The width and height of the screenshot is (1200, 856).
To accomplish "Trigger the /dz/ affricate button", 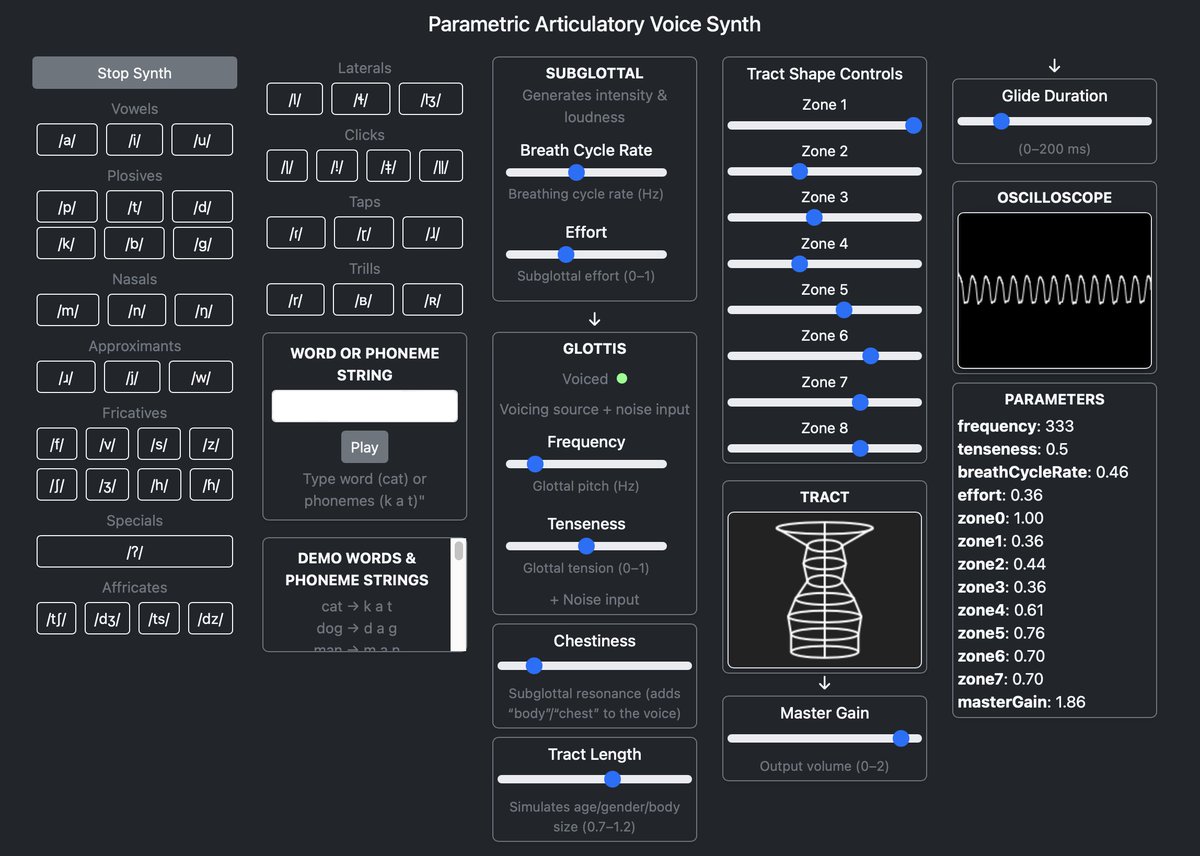I will point(210,619).
